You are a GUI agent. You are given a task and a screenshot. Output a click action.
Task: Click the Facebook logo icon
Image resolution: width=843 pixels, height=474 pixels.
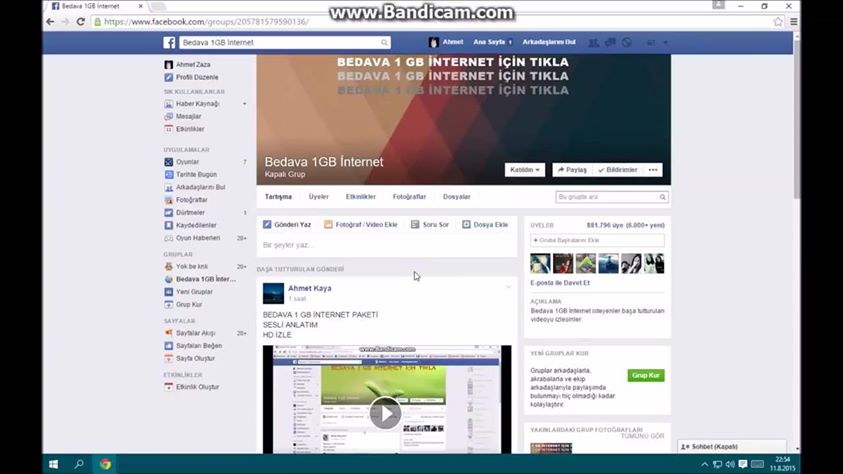coord(169,42)
